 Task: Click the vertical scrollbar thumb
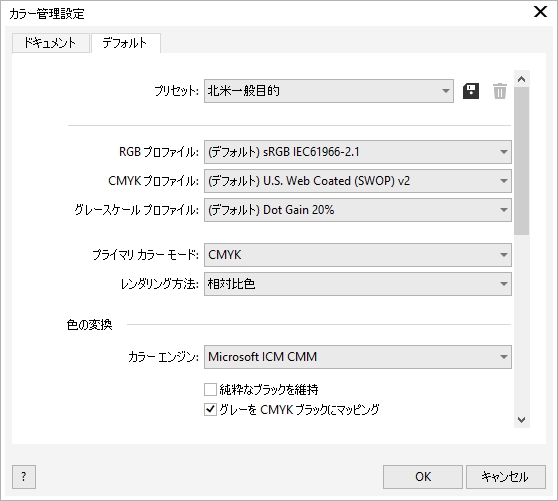pos(522,161)
